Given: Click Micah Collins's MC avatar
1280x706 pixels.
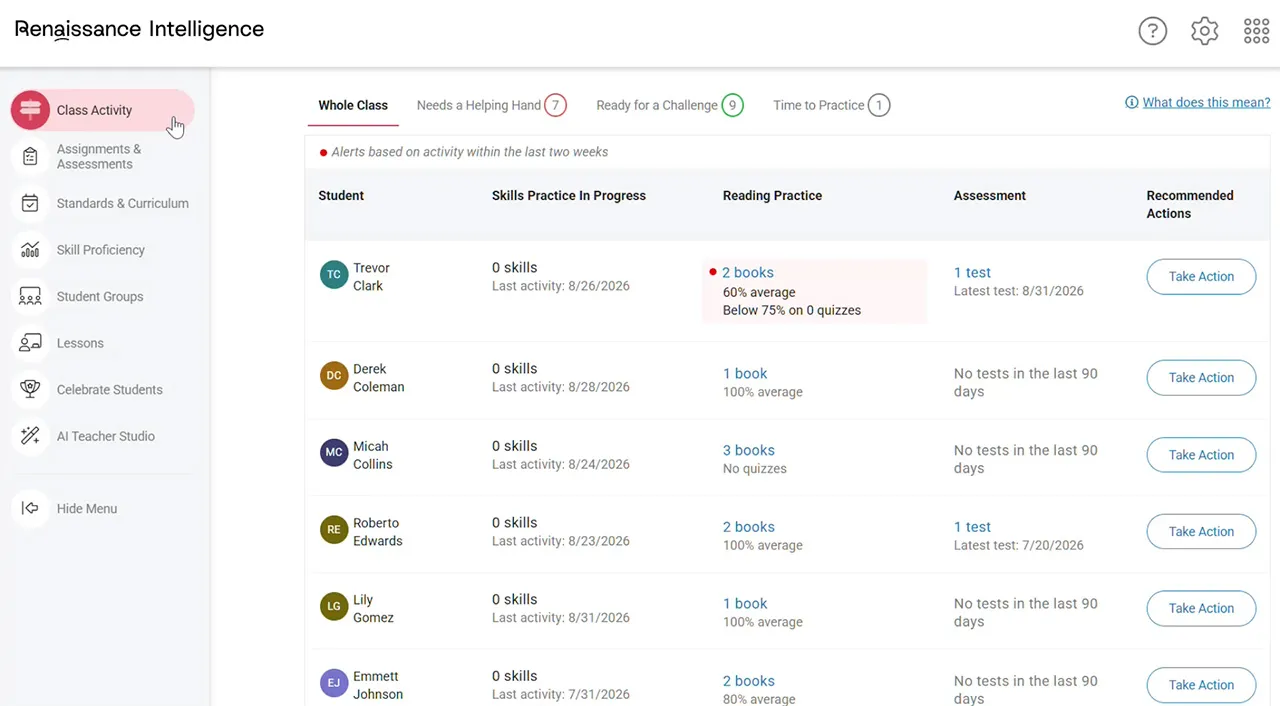Looking at the screenshot, I should pyautogui.click(x=334, y=453).
